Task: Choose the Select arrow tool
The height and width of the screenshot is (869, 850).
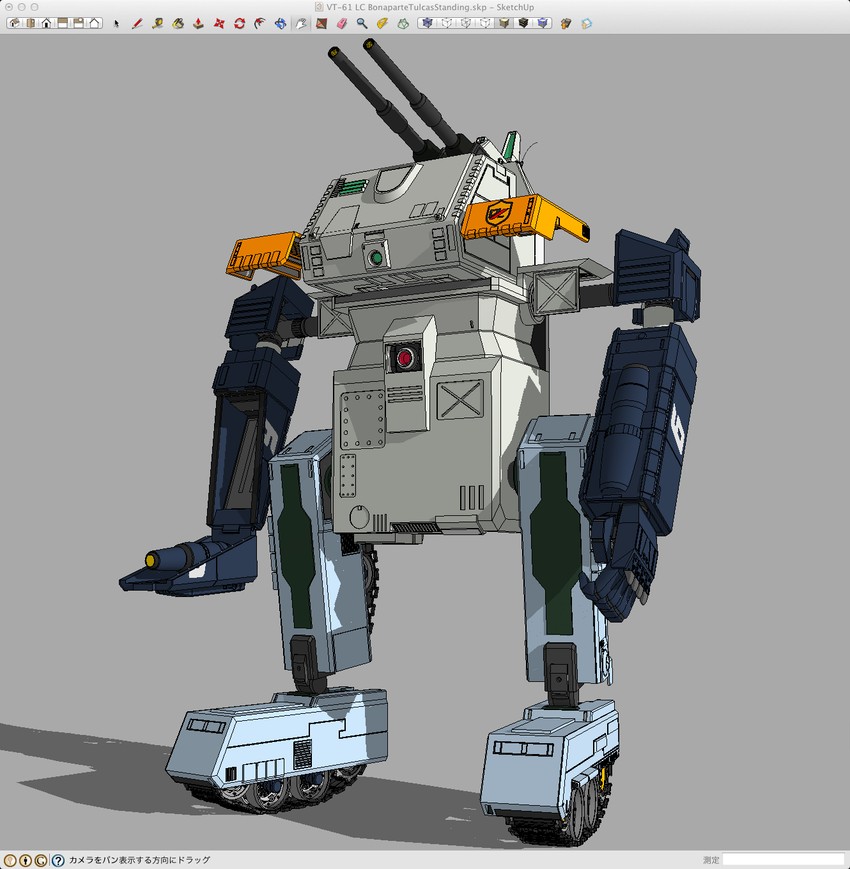Action: point(116,23)
